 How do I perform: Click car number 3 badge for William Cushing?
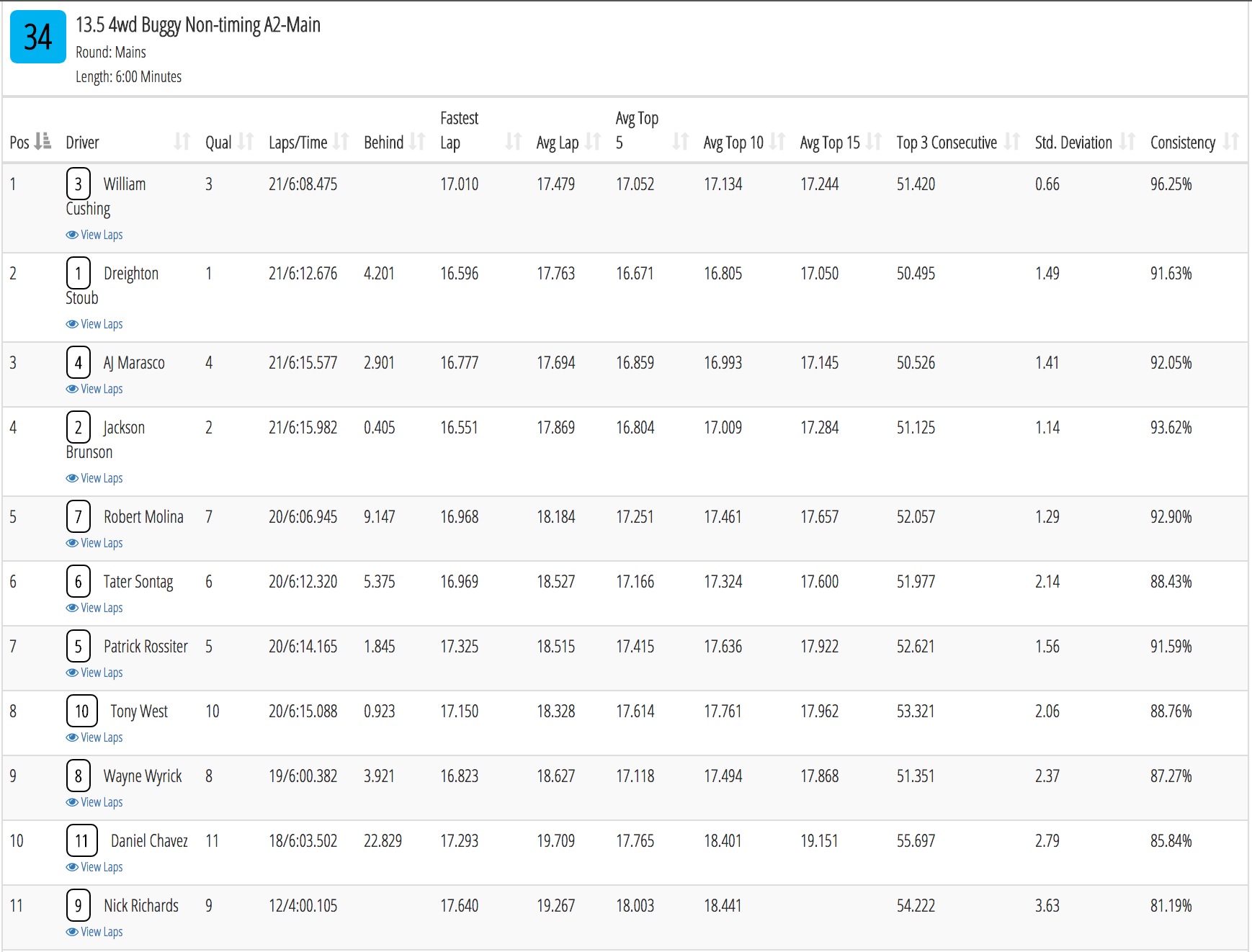coord(79,184)
